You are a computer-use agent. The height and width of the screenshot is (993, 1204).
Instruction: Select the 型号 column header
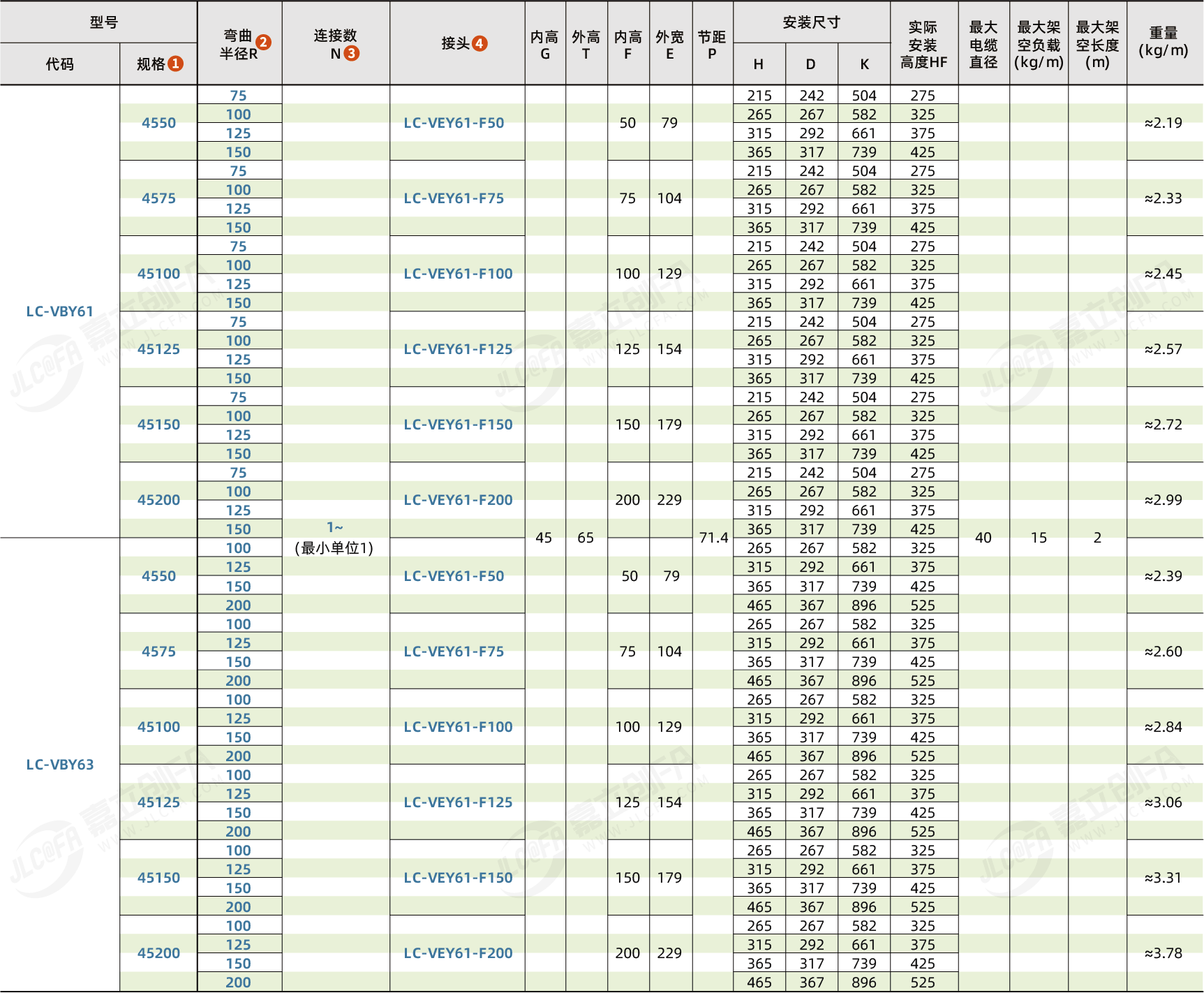click(103, 22)
